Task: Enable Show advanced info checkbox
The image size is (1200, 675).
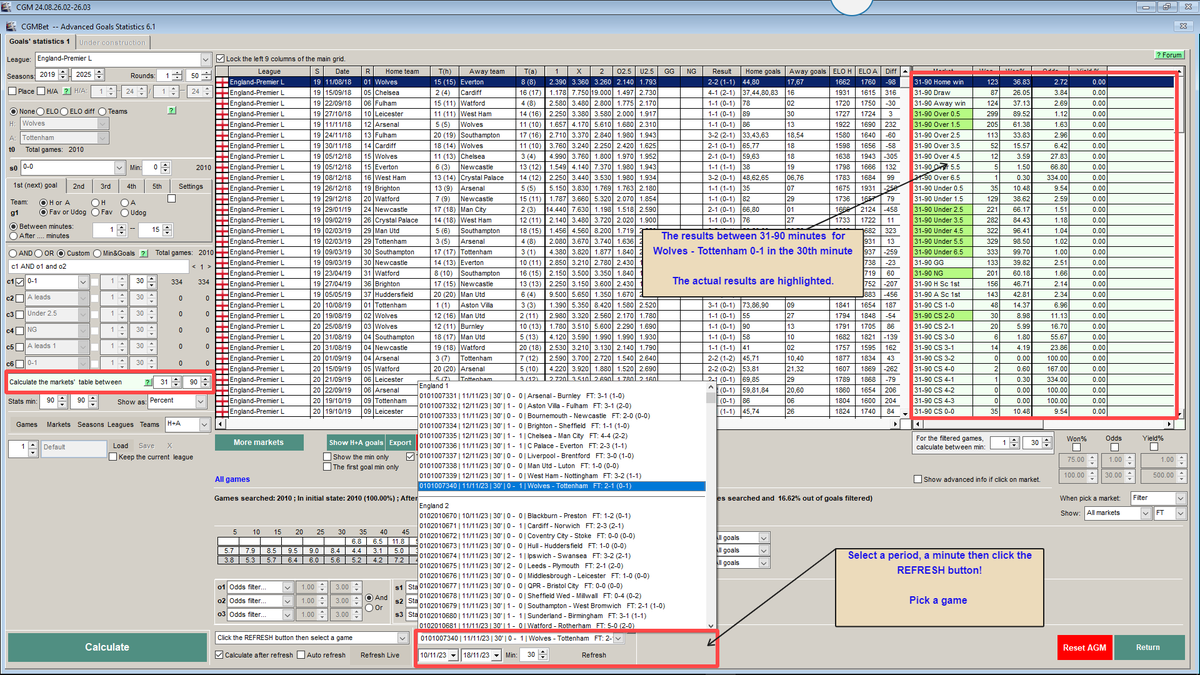Action: 919,479
